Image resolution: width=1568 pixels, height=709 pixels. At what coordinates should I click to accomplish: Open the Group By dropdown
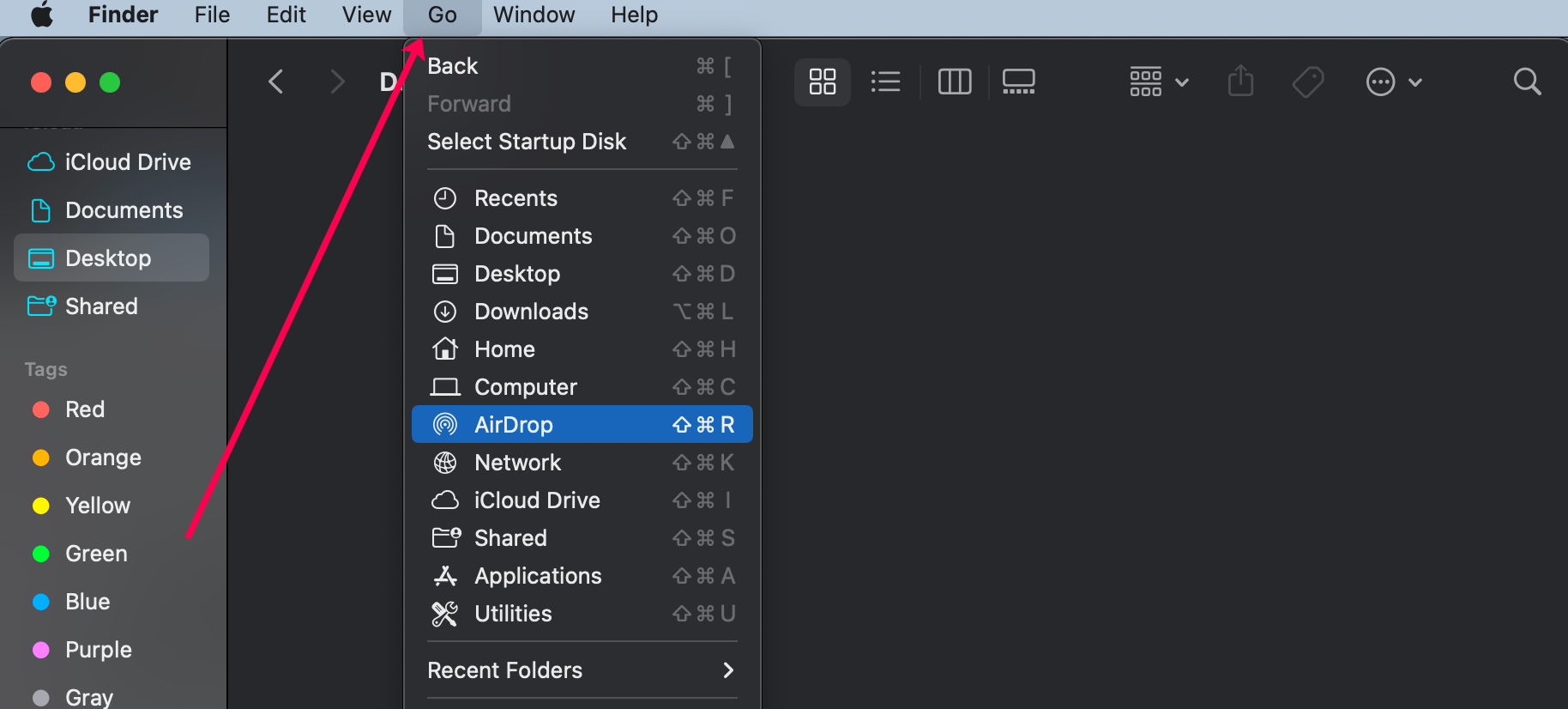tap(1158, 82)
